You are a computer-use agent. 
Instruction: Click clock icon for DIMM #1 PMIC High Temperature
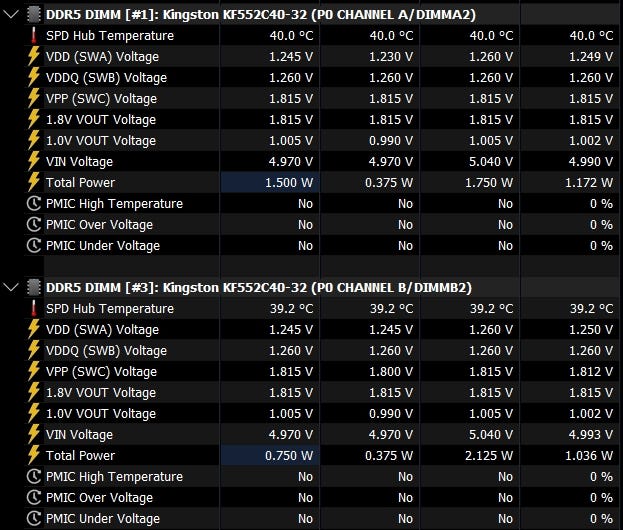click(34, 203)
